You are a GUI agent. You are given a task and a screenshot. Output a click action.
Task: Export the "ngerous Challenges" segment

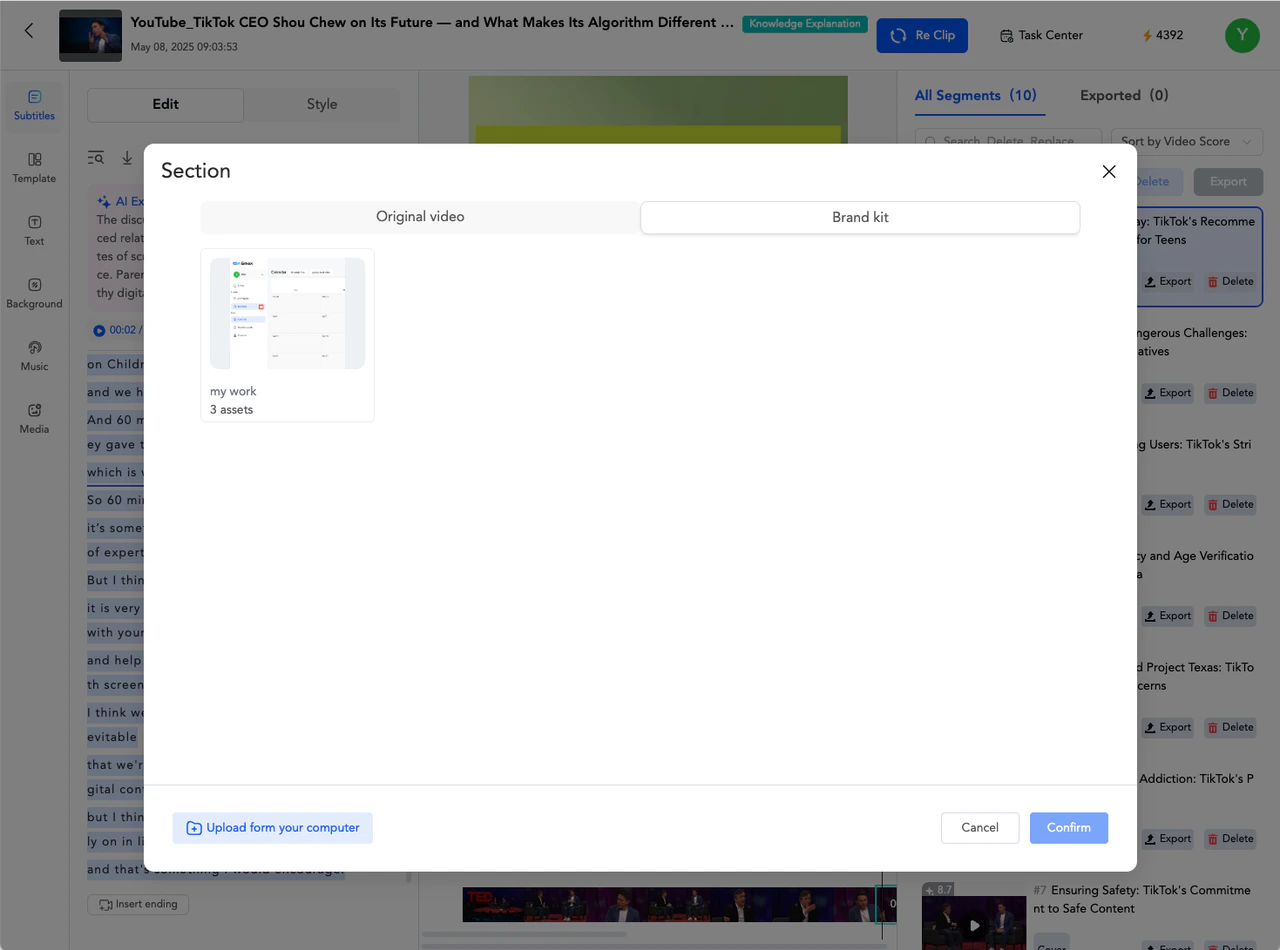pyautogui.click(x=1168, y=393)
